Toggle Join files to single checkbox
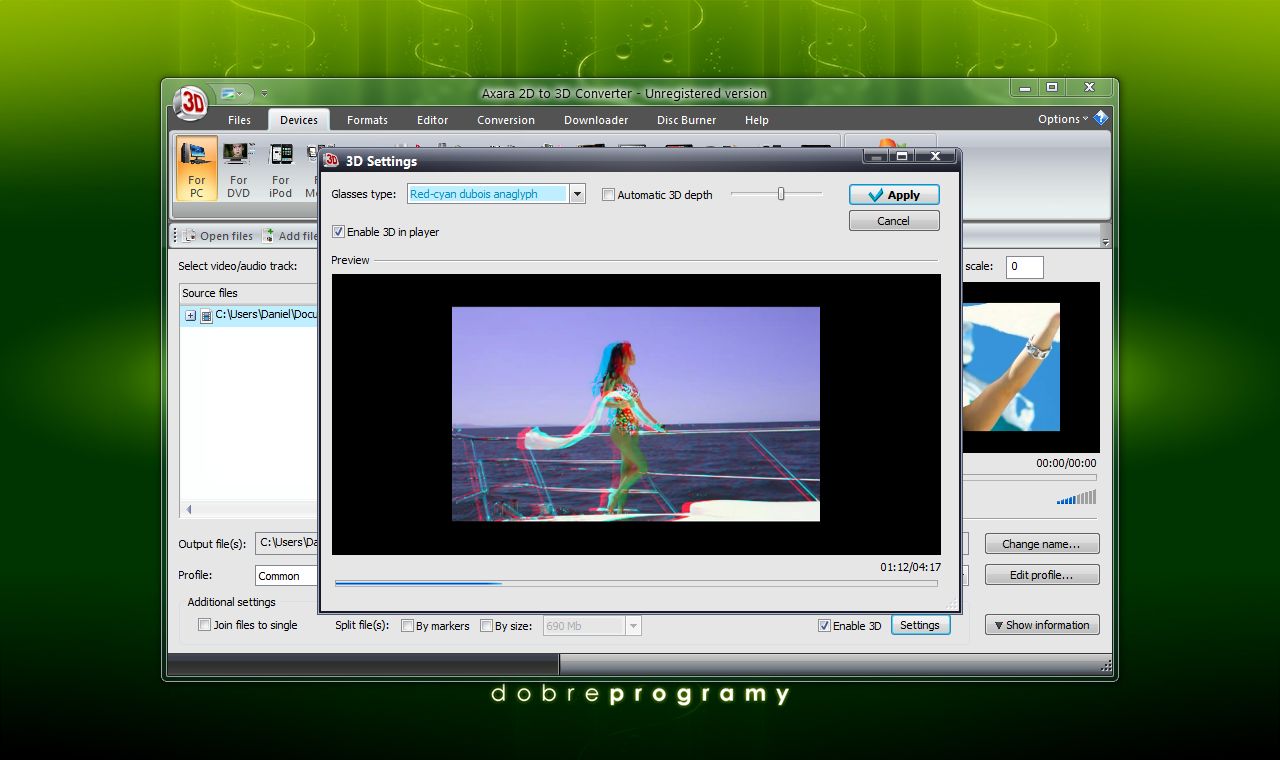Image resolution: width=1280 pixels, height=760 pixels. [204, 625]
